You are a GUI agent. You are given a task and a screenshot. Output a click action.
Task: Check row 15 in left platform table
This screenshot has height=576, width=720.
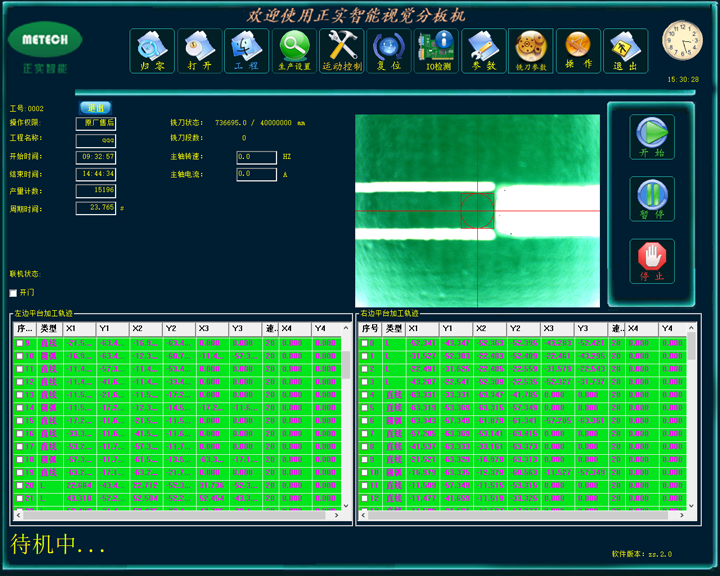[20, 421]
